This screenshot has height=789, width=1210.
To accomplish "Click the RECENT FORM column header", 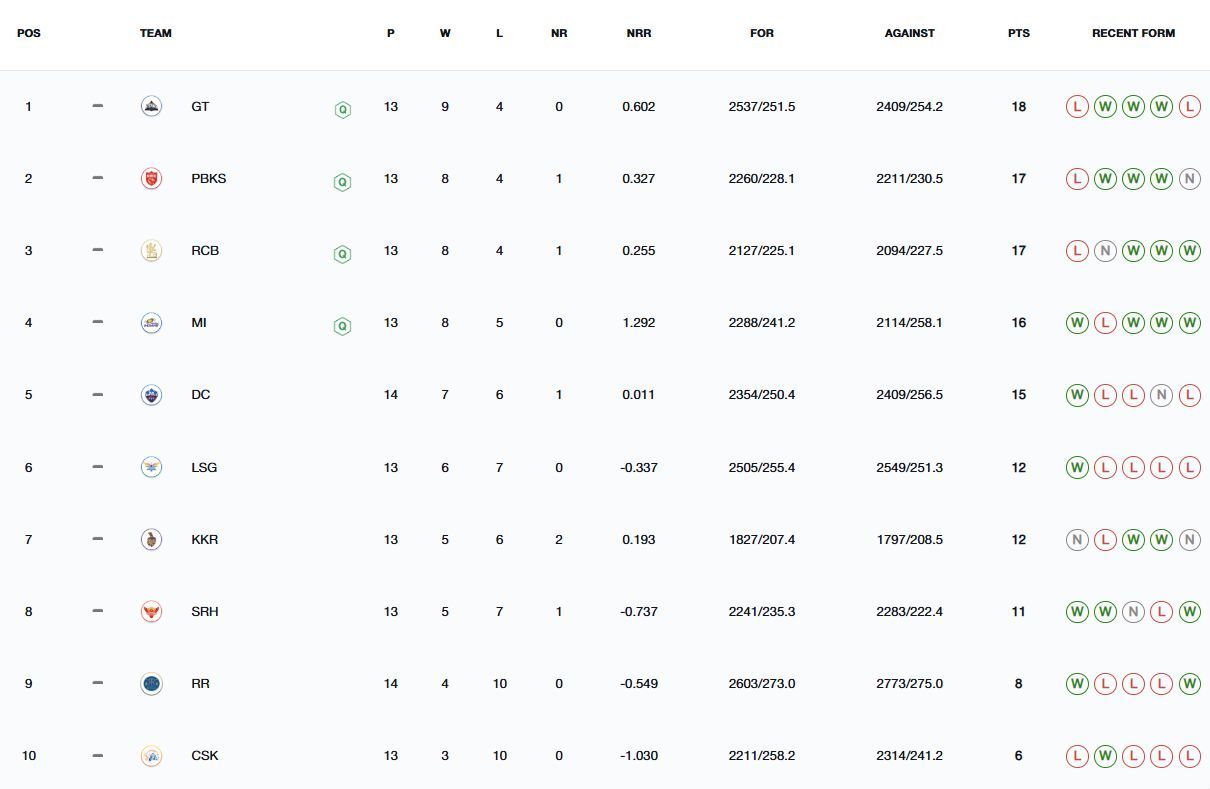I will 1133,33.
